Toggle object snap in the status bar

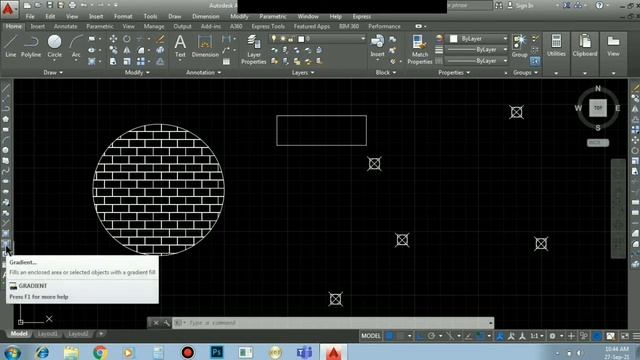point(480,336)
